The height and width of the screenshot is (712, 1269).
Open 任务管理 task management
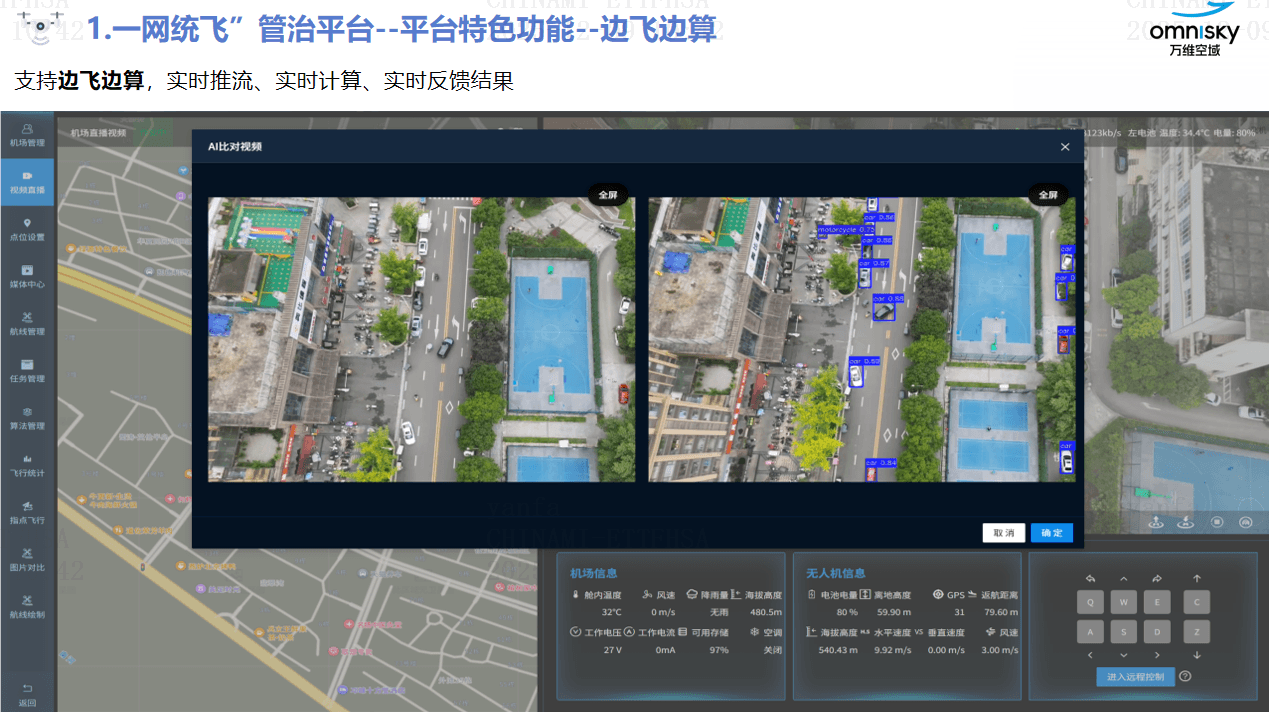pyautogui.click(x=27, y=371)
